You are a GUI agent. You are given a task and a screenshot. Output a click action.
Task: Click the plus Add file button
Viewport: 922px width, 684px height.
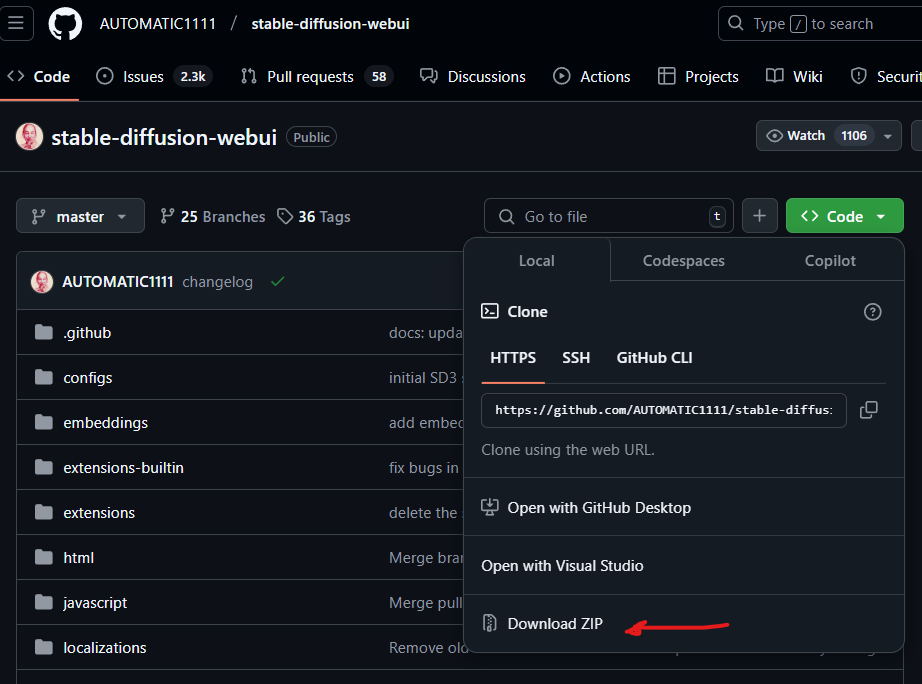tap(760, 216)
